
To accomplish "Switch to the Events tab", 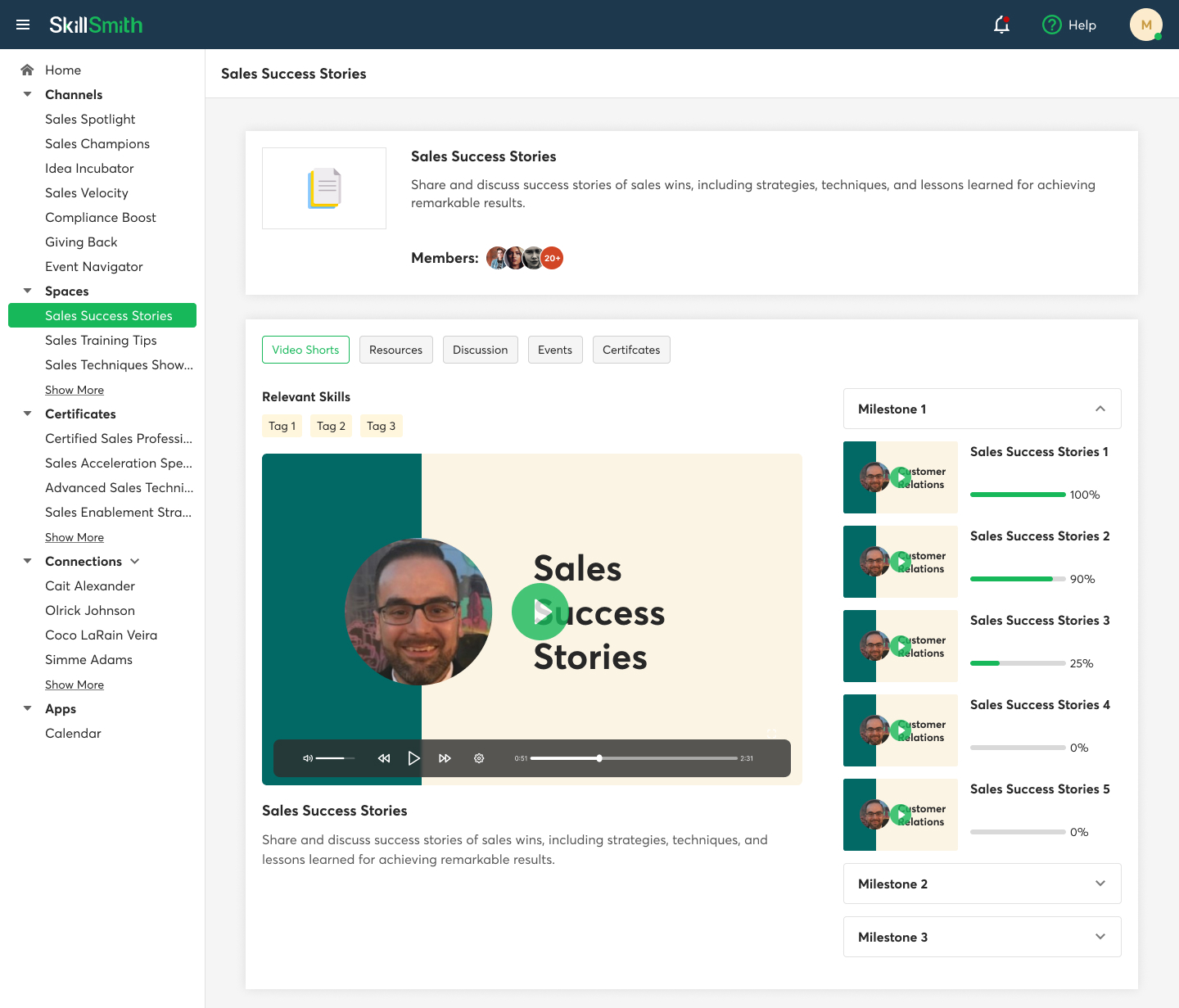I will (555, 350).
